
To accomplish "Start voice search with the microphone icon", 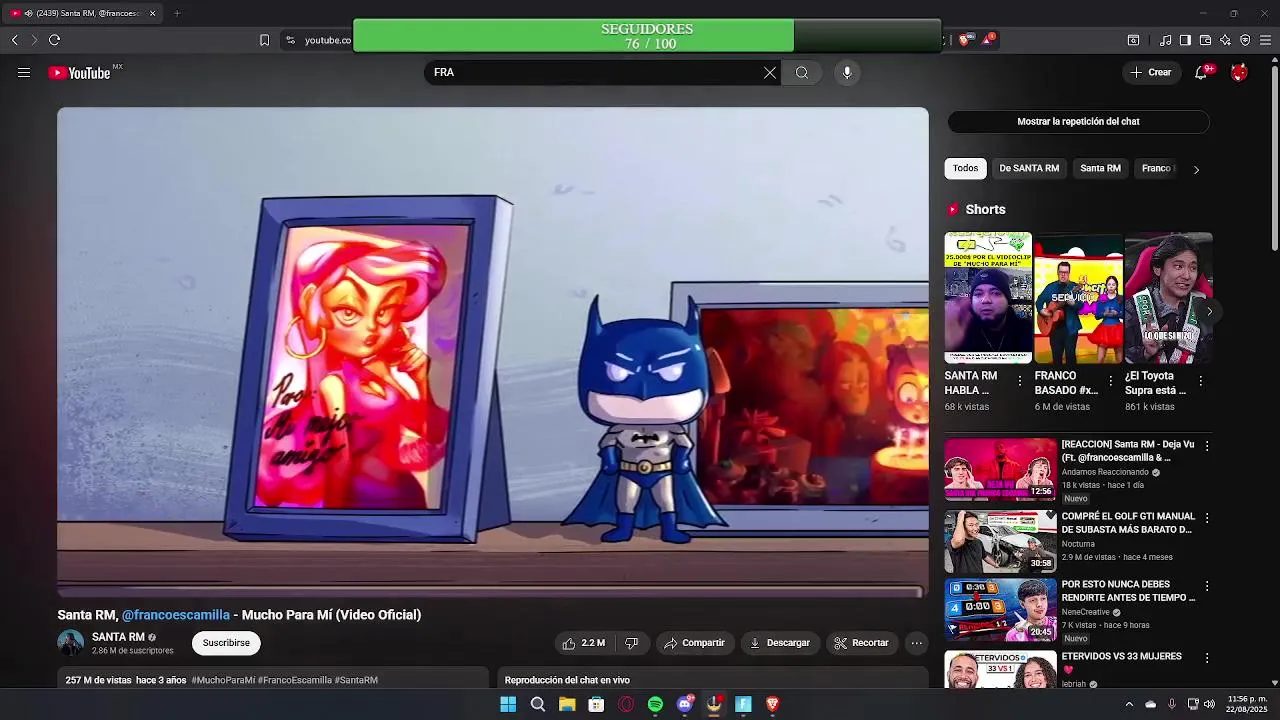I will 847,73.
